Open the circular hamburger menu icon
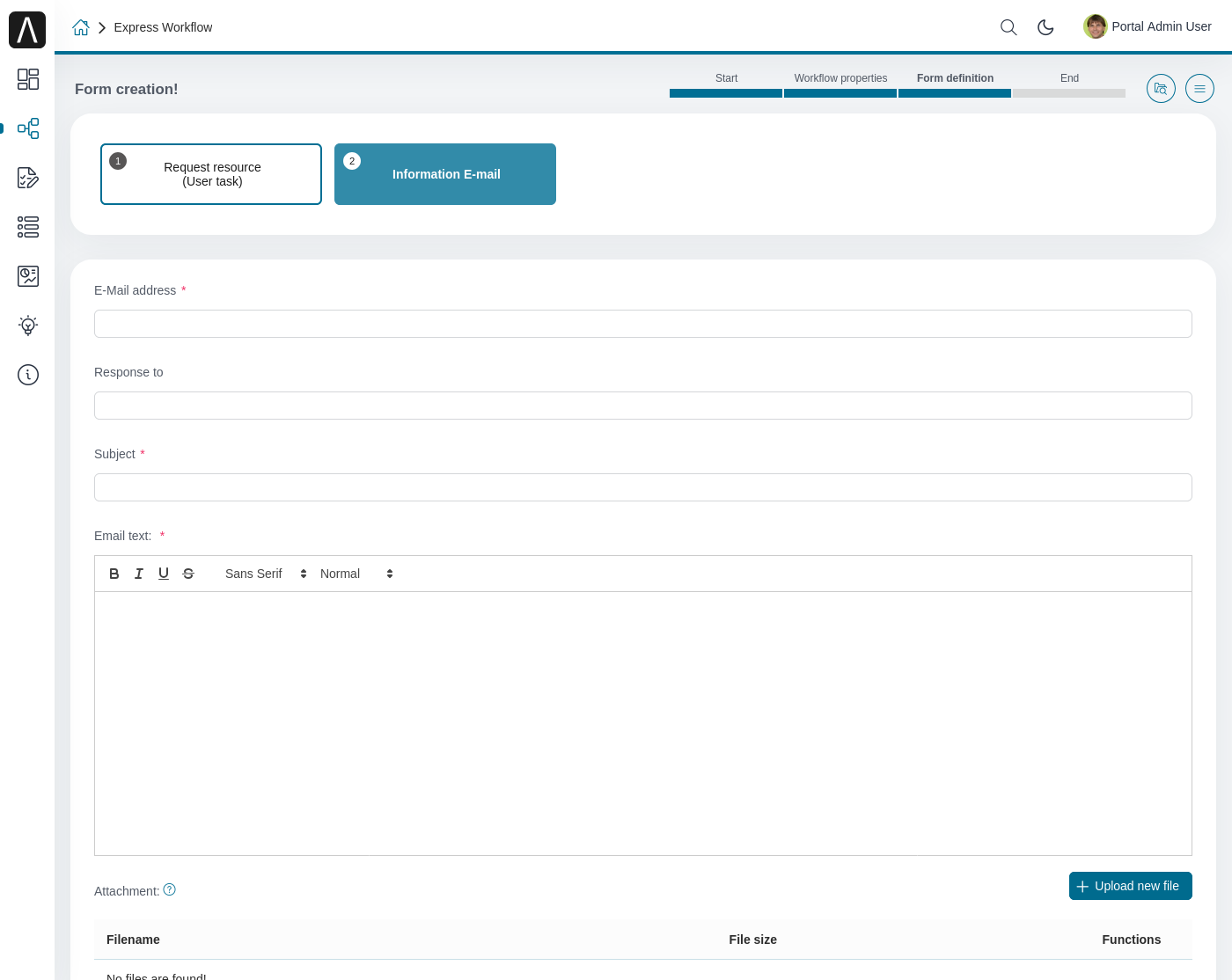 click(x=1199, y=88)
